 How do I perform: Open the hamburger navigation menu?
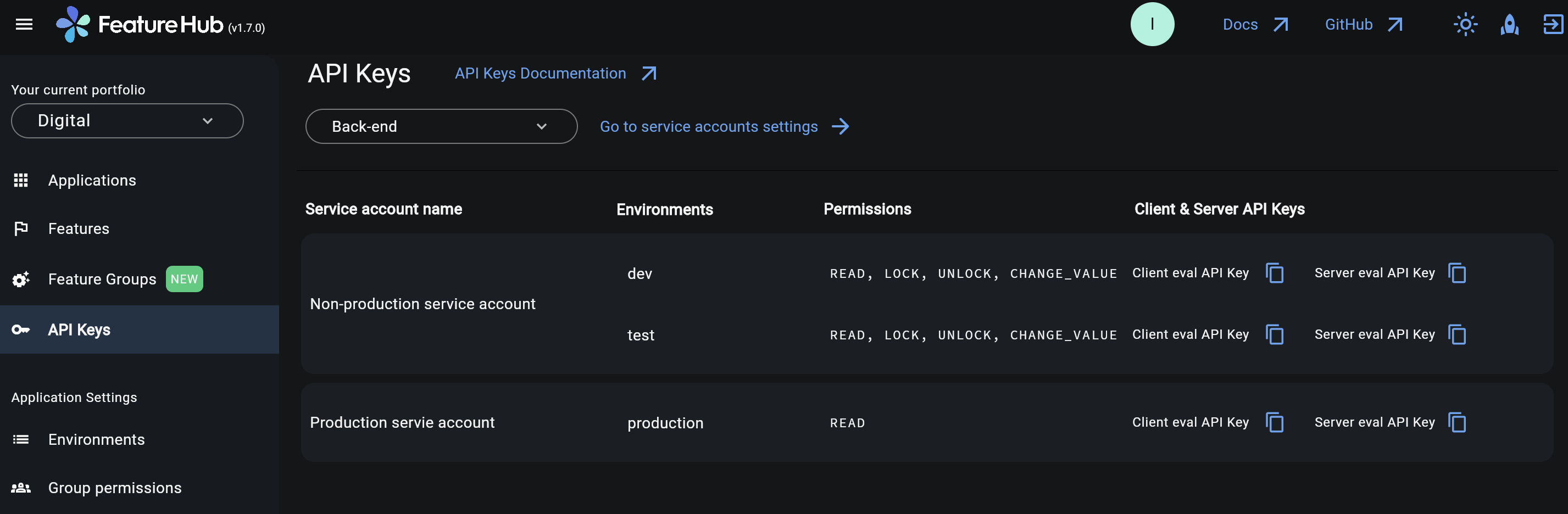(x=24, y=24)
